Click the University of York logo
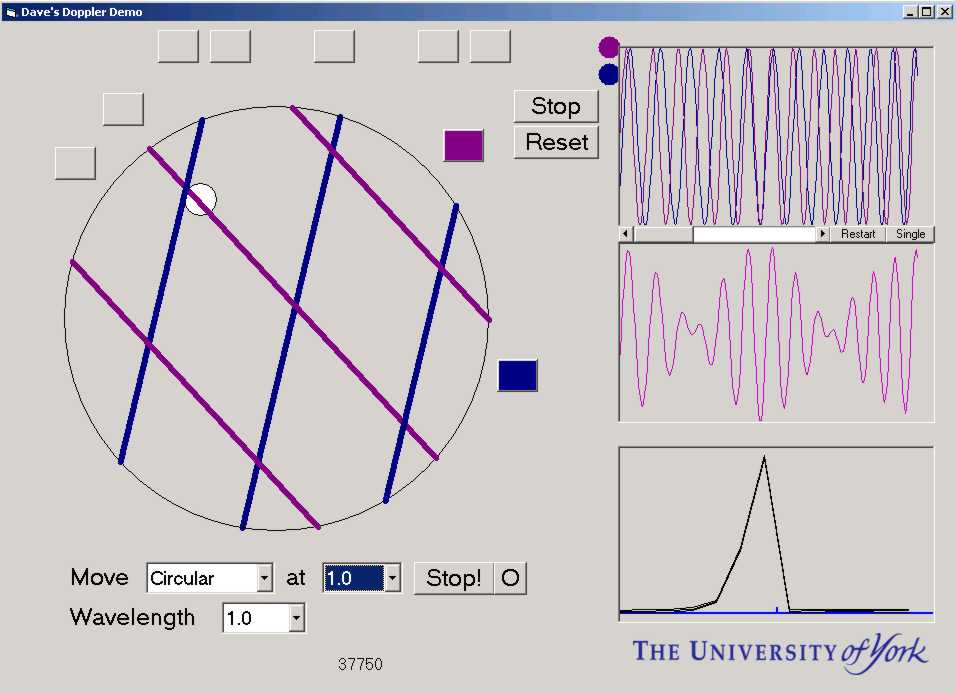 coord(780,651)
